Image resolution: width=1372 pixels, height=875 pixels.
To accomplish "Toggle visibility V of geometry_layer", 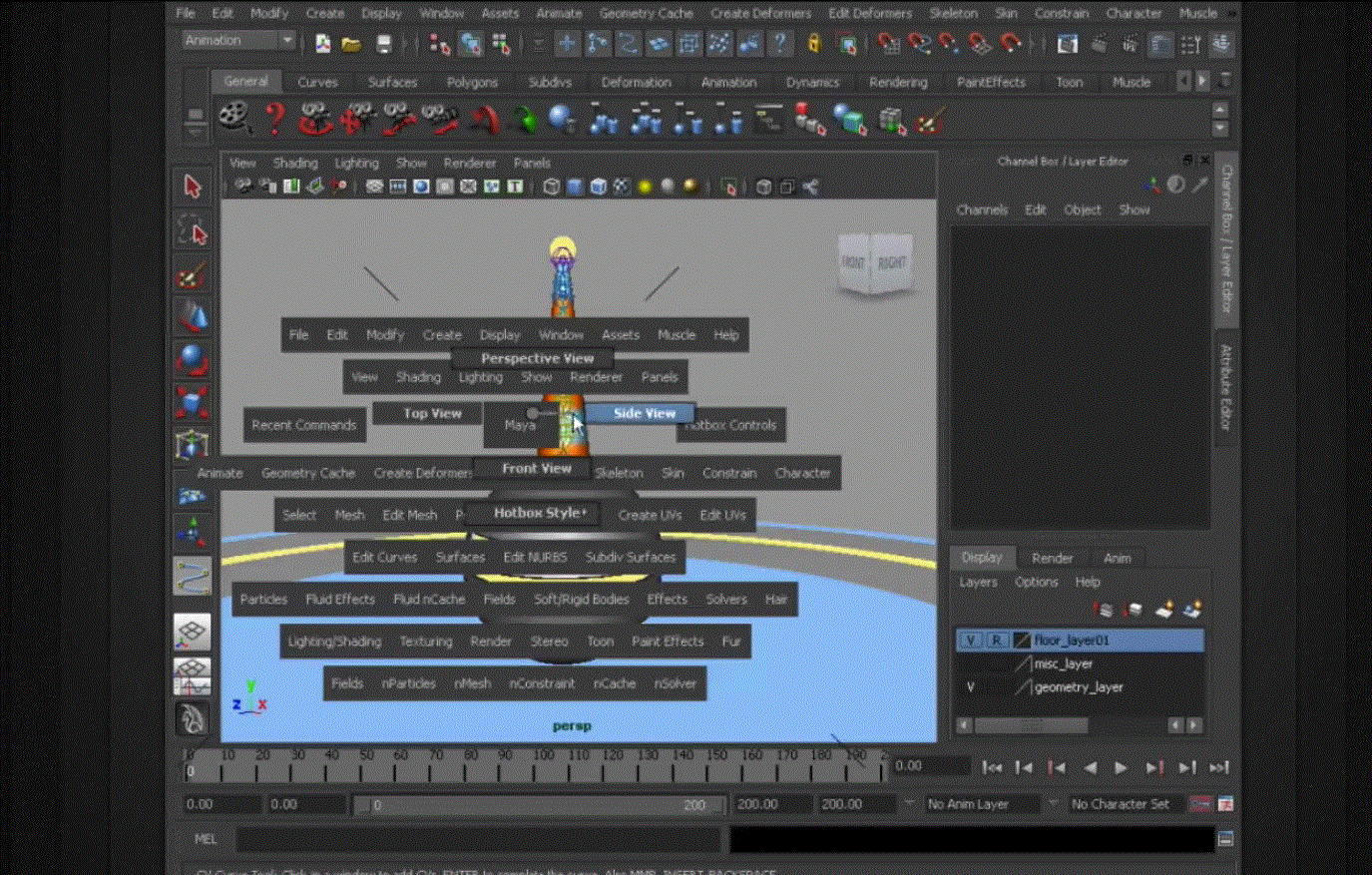I will coord(970,687).
